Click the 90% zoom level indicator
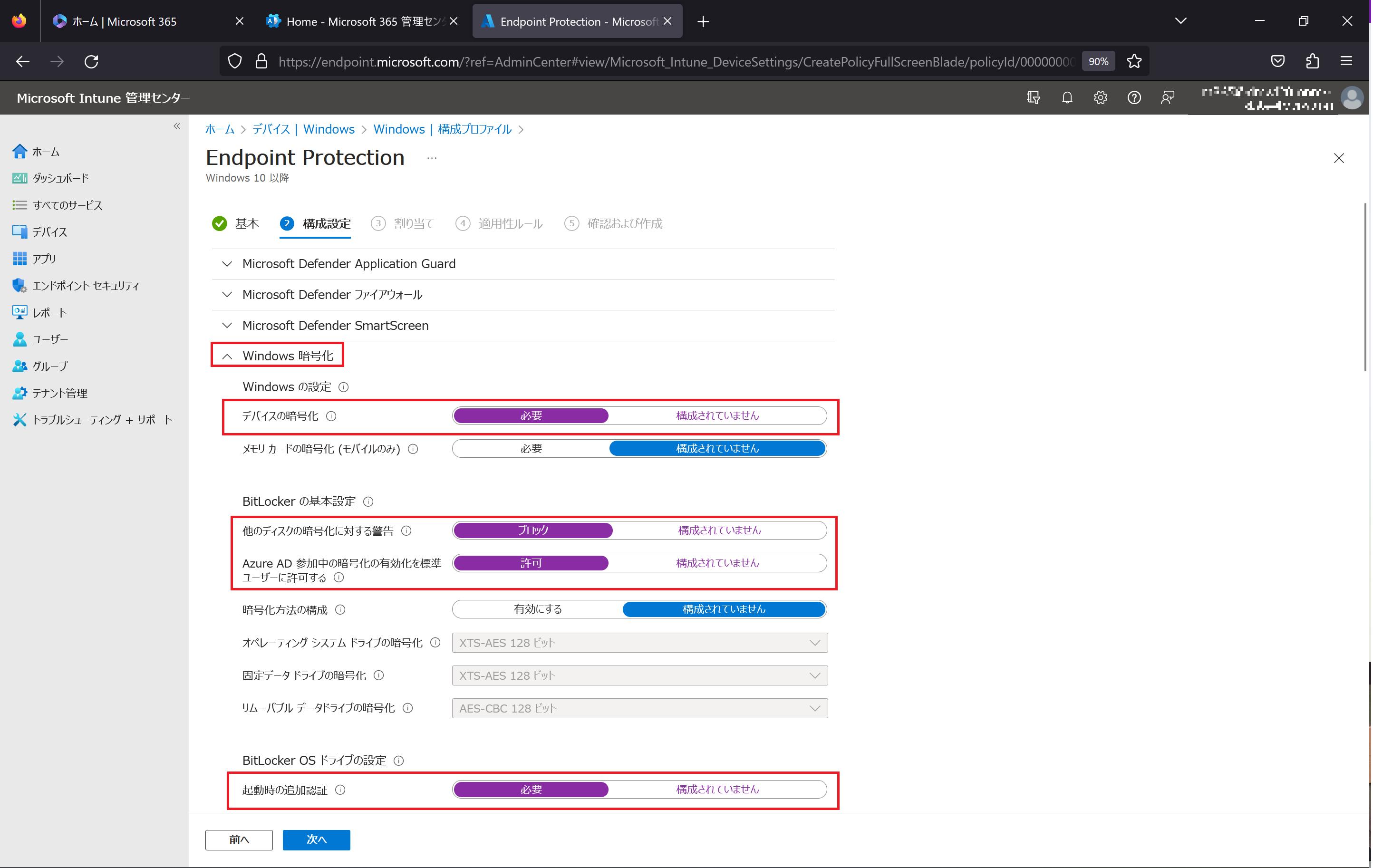 (1098, 61)
